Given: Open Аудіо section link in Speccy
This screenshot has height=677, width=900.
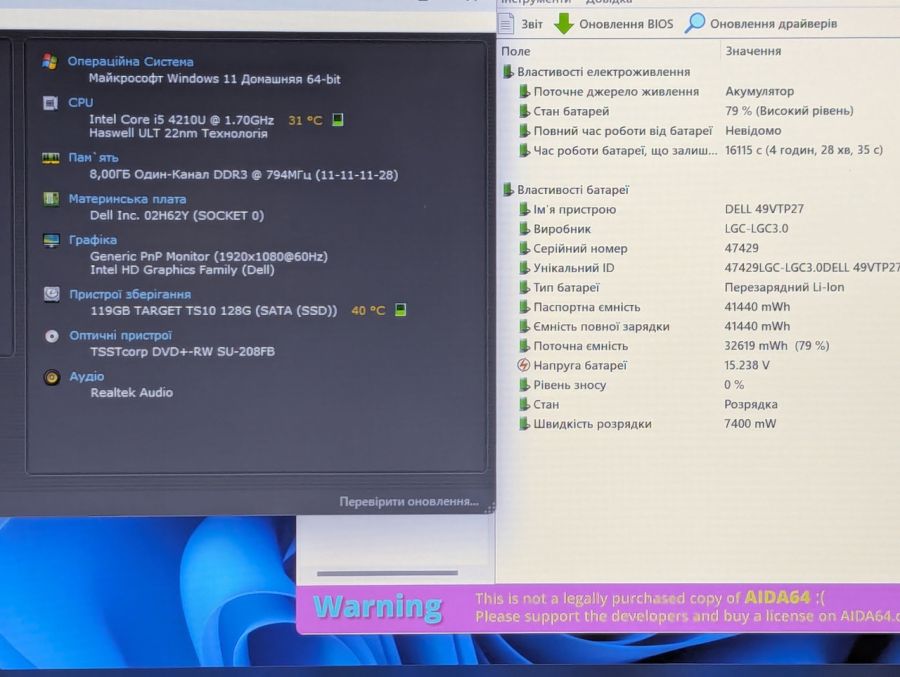Looking at the screenshot, I should click(87, 377).
